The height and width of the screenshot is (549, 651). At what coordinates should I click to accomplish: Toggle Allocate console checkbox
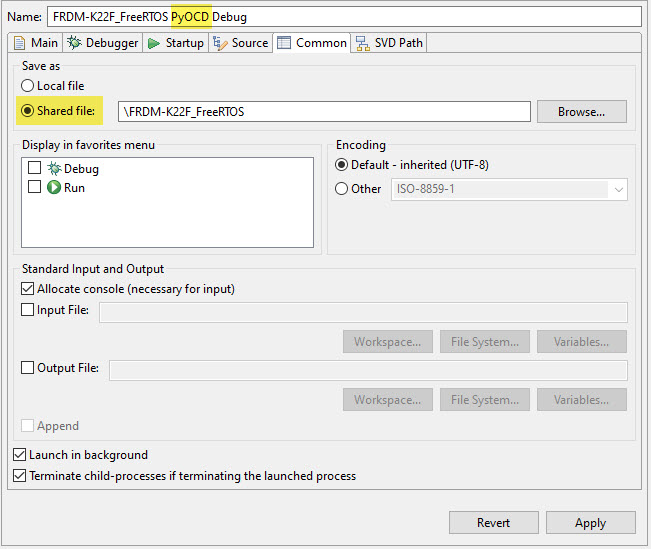[x=27, y=289]
